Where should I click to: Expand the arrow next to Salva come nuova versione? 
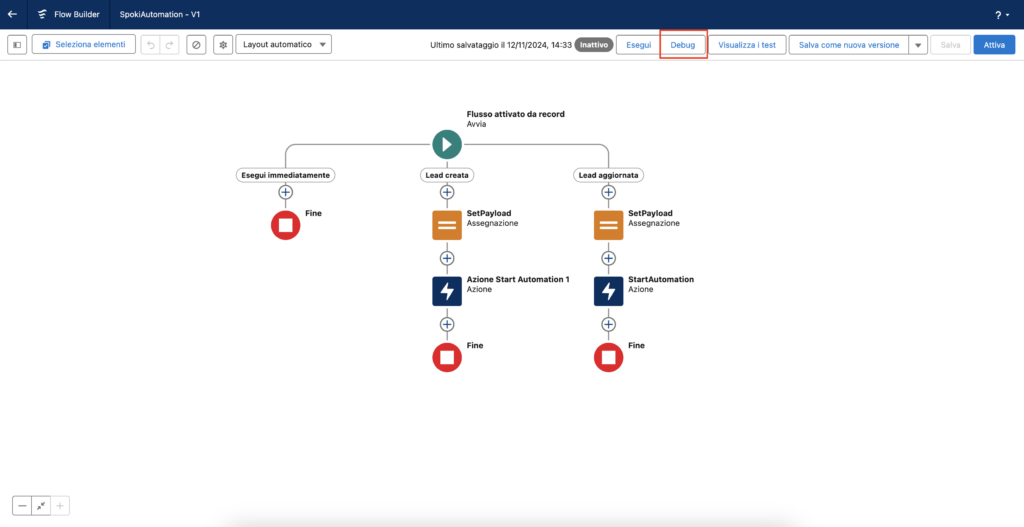click(x=917, y=45)
